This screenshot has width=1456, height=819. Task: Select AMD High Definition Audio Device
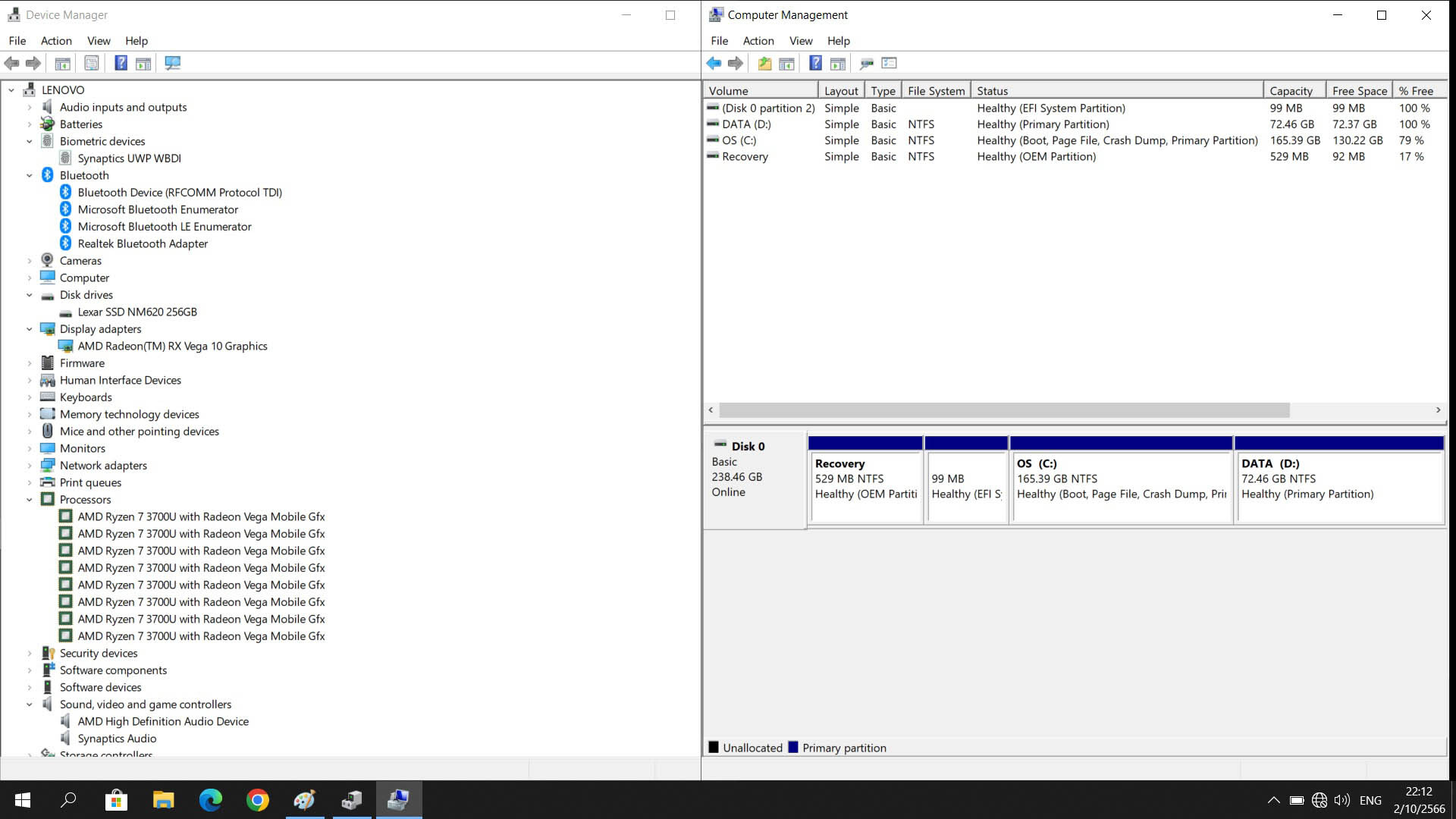point(163,722)
